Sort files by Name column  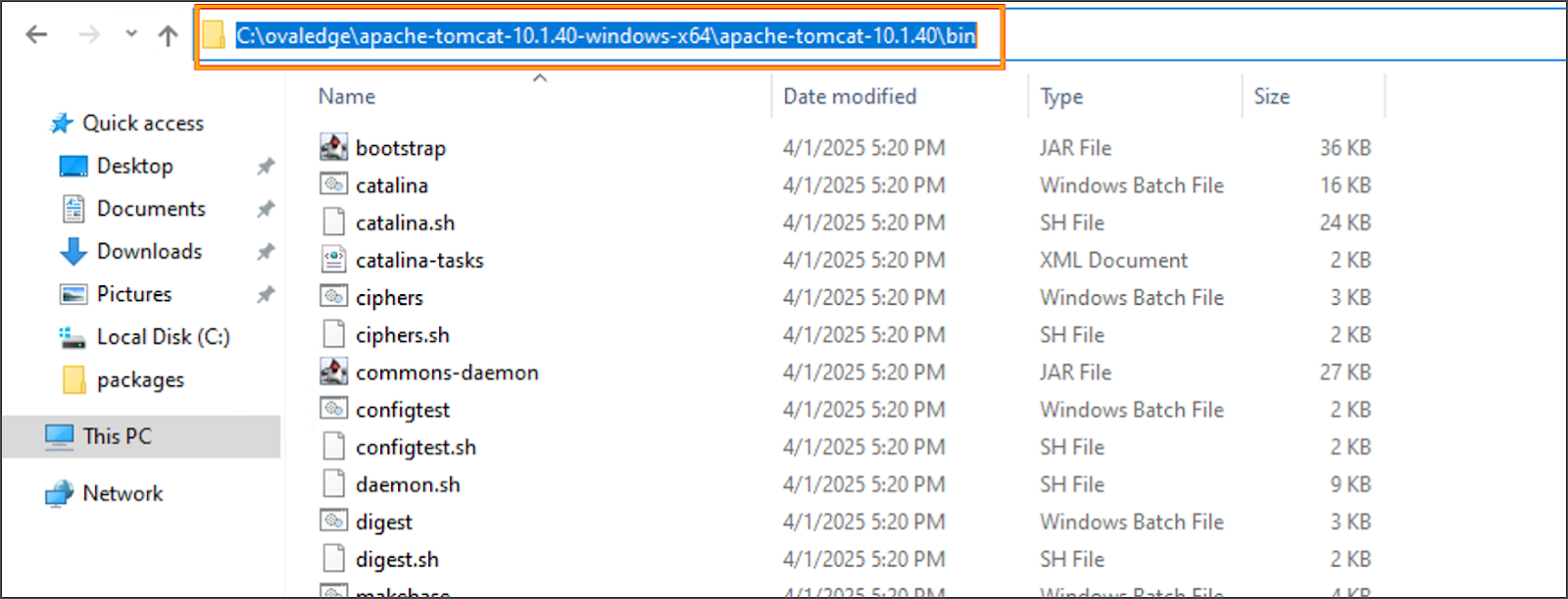(x=347, y=96)
